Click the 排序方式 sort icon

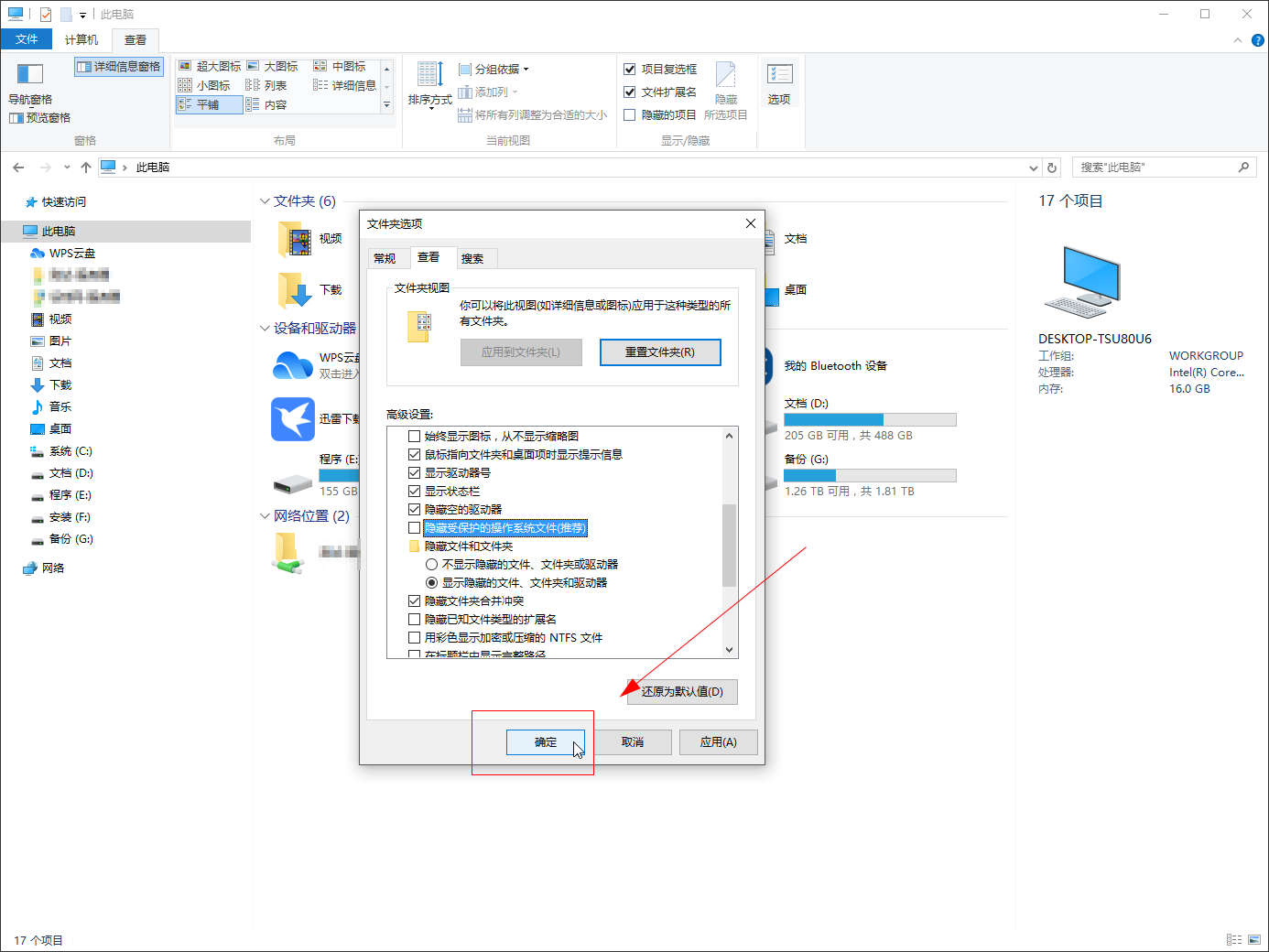click(x=429, y=74)
